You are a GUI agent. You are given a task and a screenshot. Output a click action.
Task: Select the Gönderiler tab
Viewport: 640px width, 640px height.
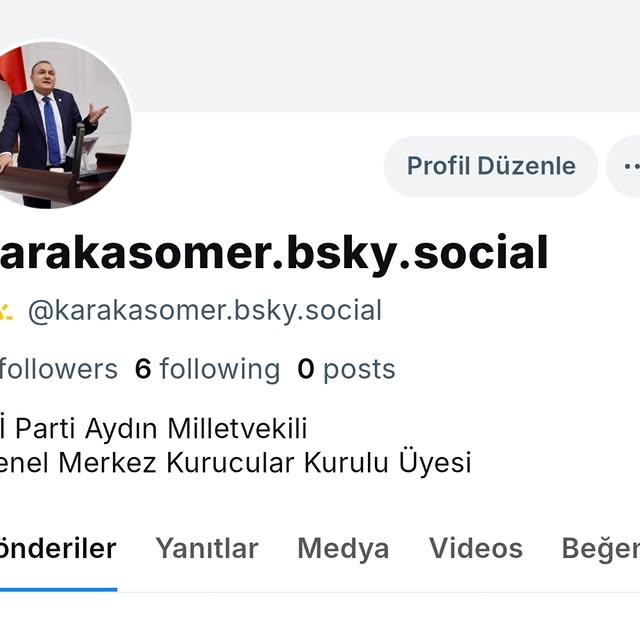58,548
